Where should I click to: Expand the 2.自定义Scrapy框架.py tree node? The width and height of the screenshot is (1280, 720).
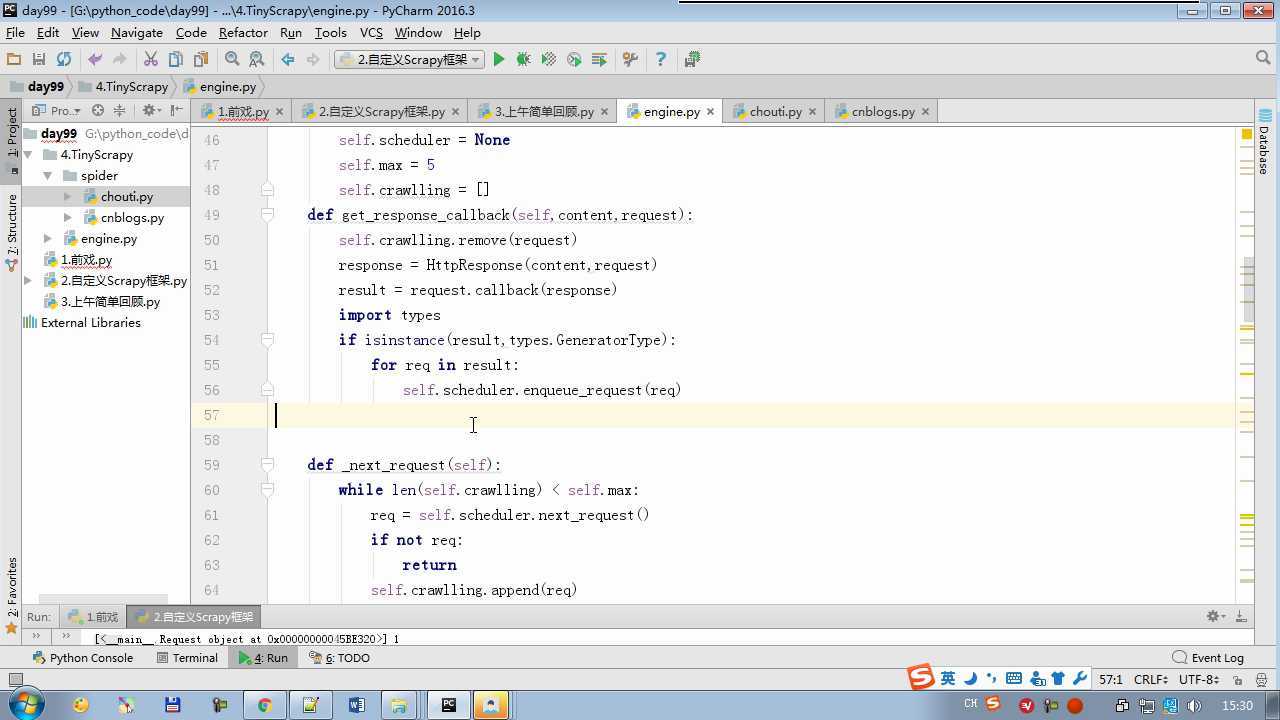point(28,281)
